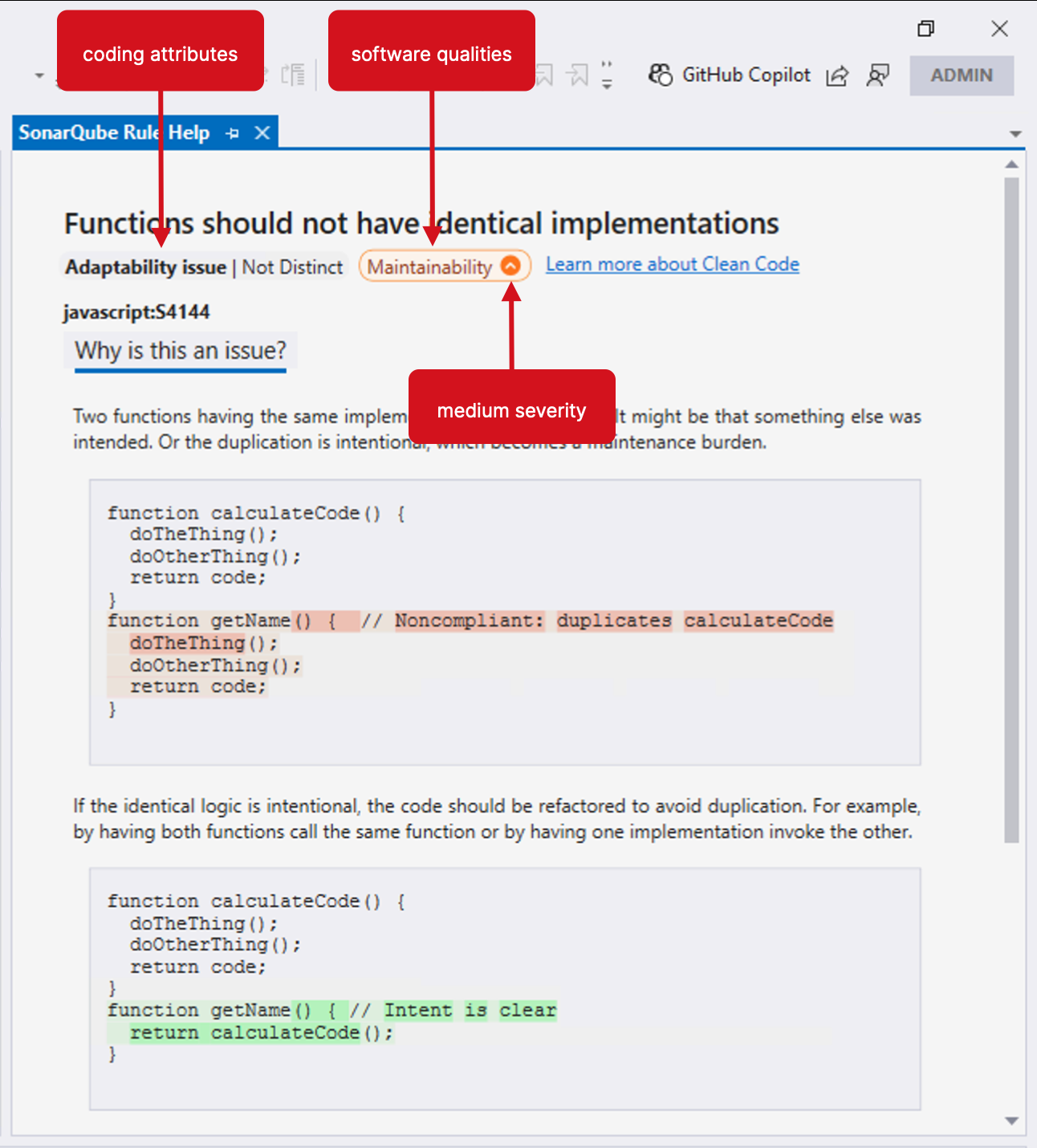Select the SonarQube Rule Help tab
The height and width of the screenshot is (1148, 1037).
(x=112, y=133)
